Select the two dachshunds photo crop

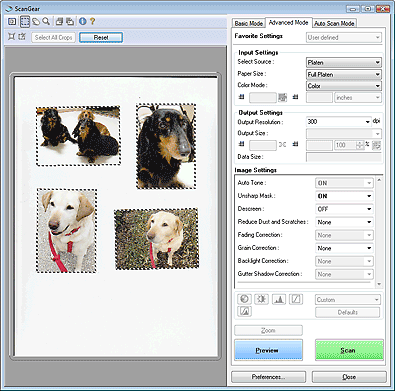tap(78, 136)
